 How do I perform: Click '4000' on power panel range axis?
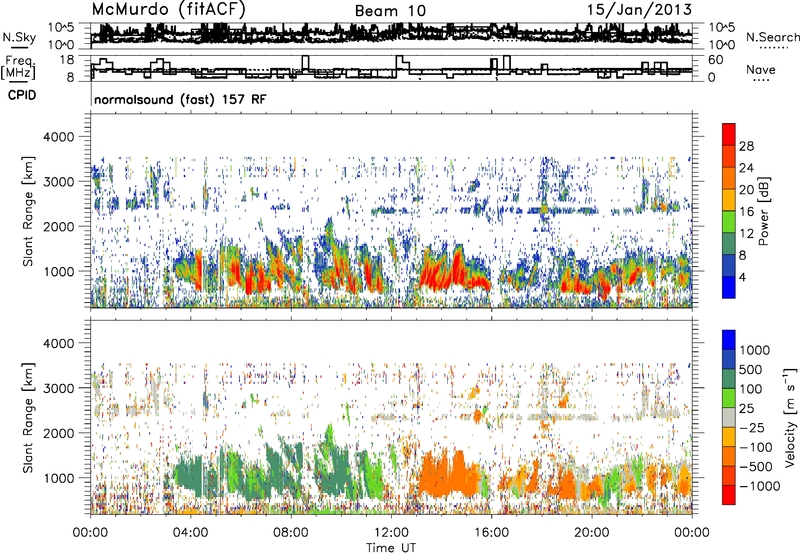(58, 137)
